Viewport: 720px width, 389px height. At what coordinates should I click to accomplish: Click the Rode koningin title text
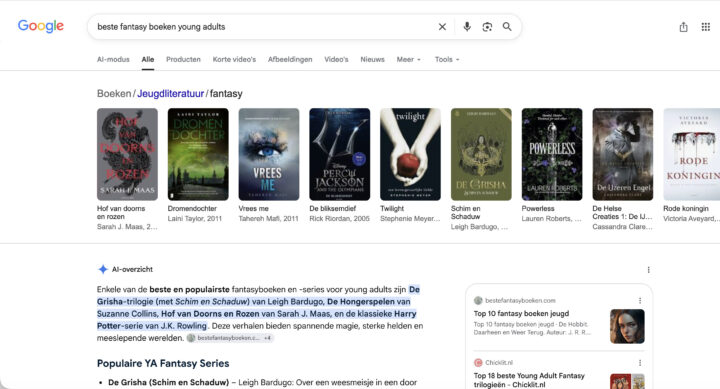point(686,209)
